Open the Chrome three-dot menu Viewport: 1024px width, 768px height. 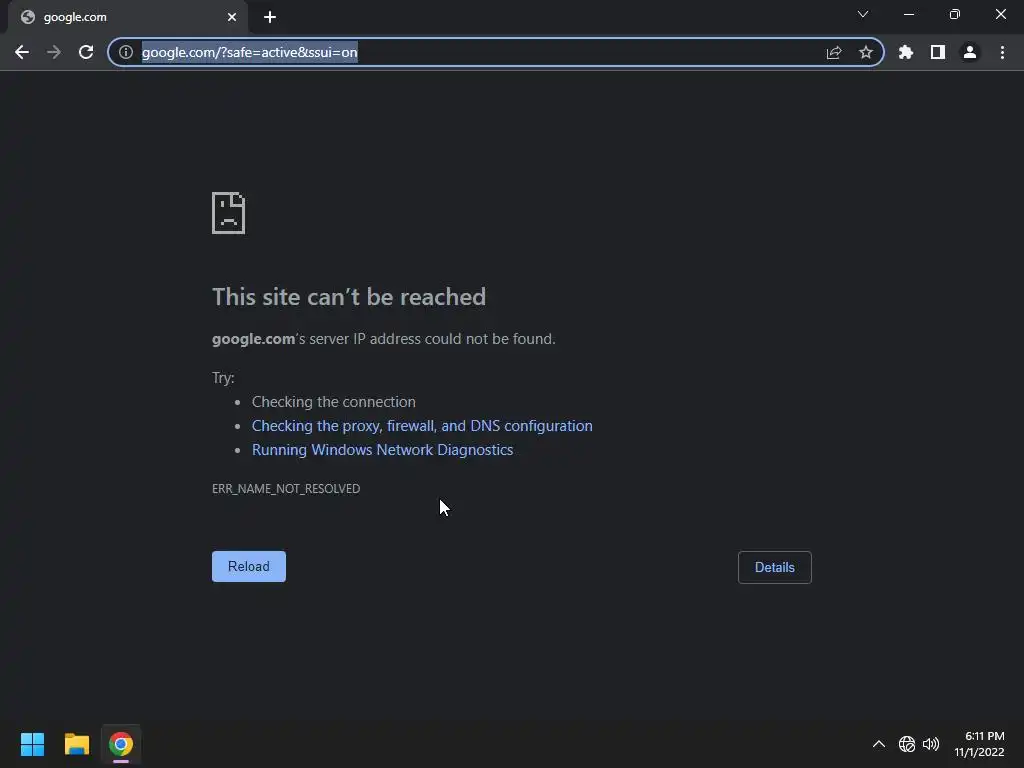coord(1002,52)
